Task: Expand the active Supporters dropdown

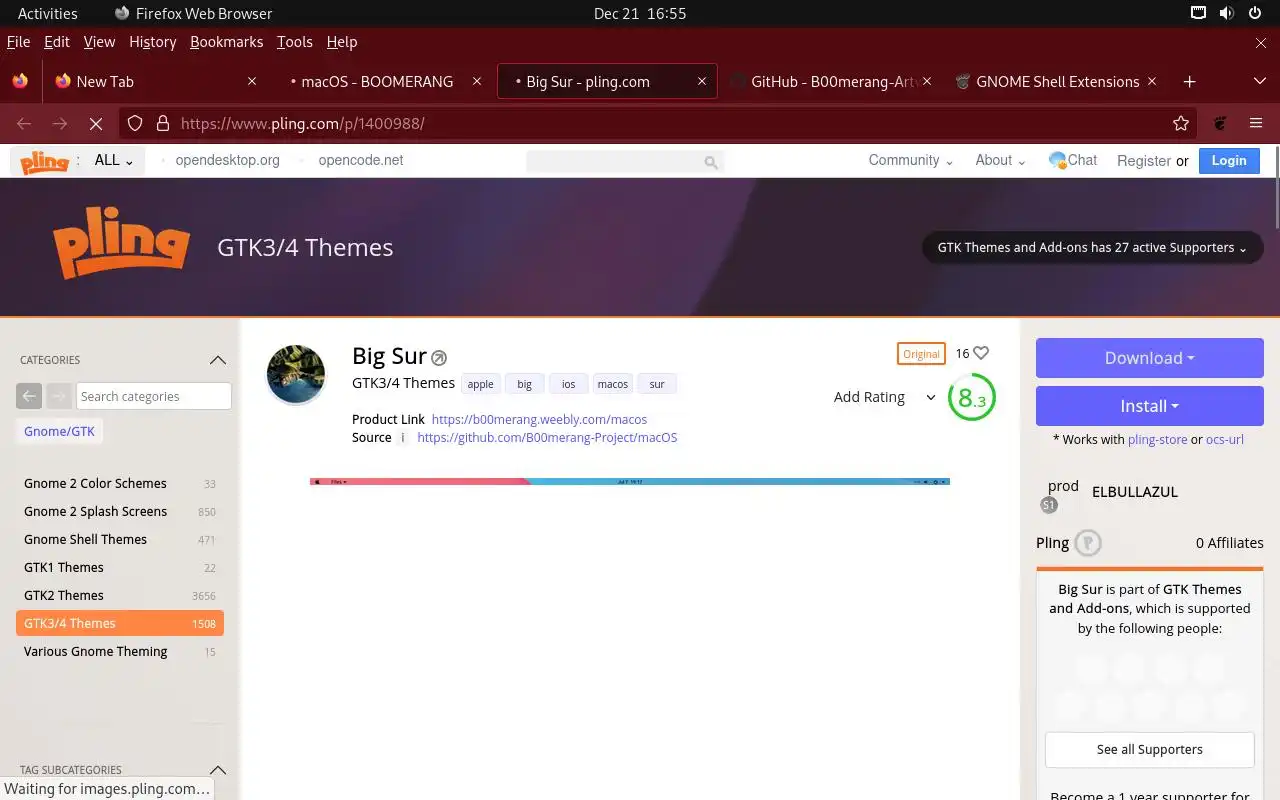Action: 1092,247
